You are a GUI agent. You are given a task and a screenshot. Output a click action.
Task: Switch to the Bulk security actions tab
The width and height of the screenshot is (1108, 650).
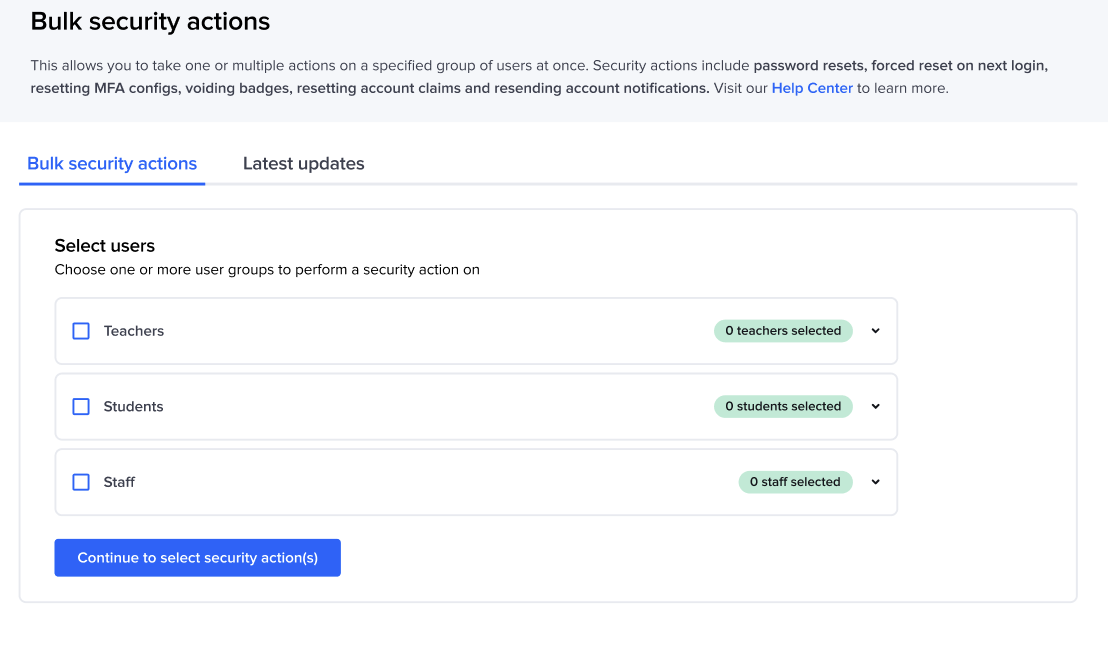point(112,164)
